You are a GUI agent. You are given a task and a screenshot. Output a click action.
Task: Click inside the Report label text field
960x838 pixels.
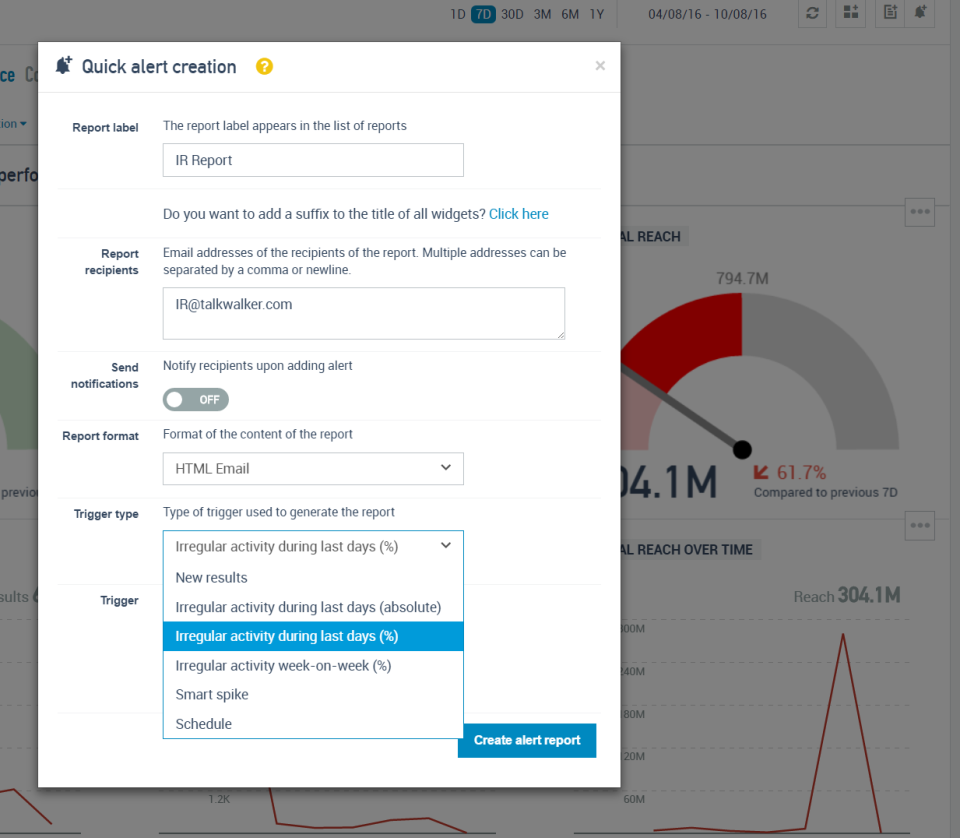click(x=313, y=159)
